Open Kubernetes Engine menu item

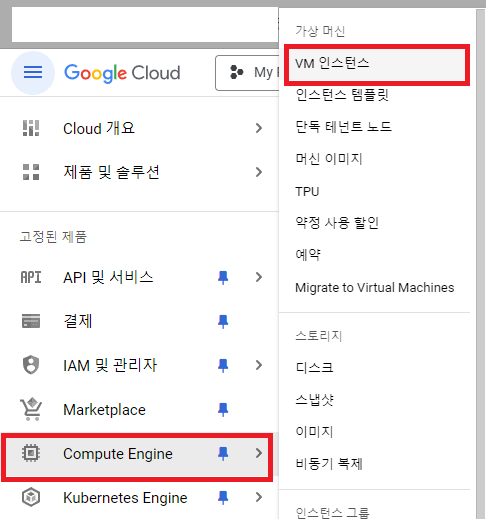pos(139,497)
